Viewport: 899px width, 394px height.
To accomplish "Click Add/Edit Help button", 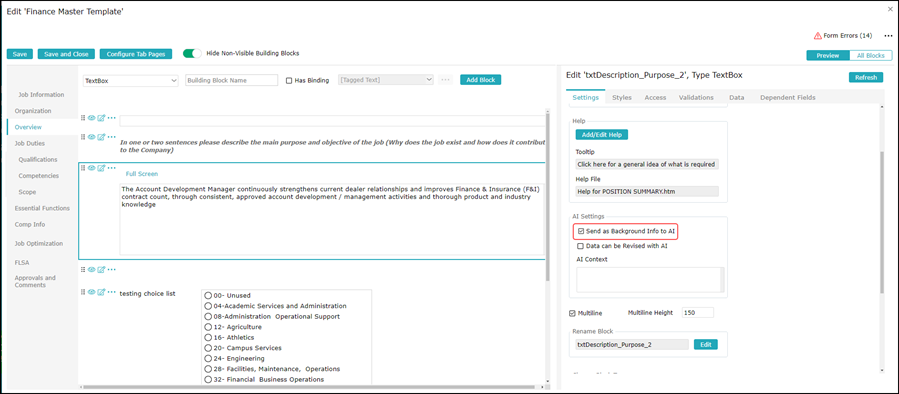I will (x=602, y=135).
